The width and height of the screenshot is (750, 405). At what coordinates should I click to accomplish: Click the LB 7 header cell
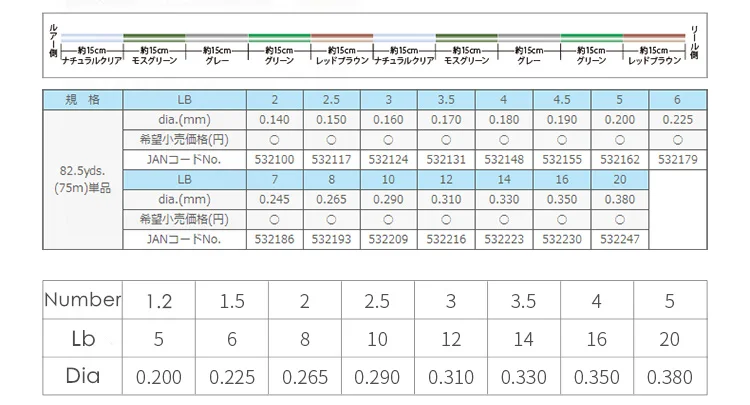click(275, 179)
